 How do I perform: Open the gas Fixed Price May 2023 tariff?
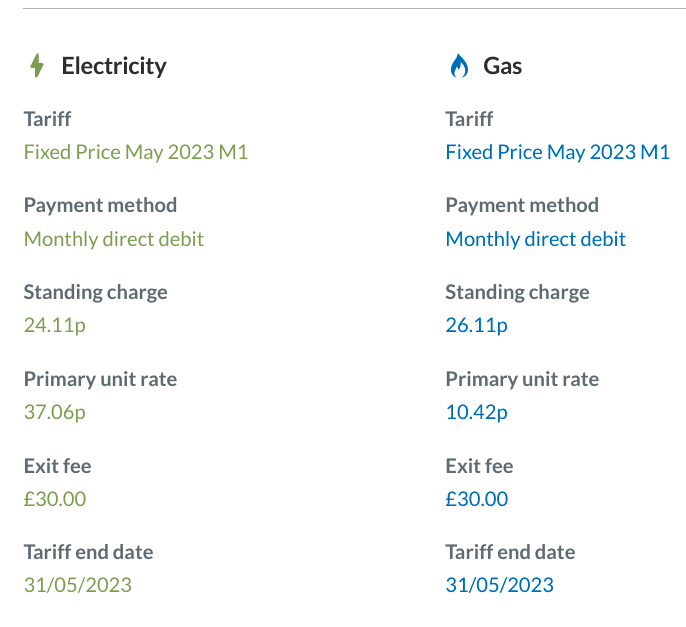coord(557,153)
